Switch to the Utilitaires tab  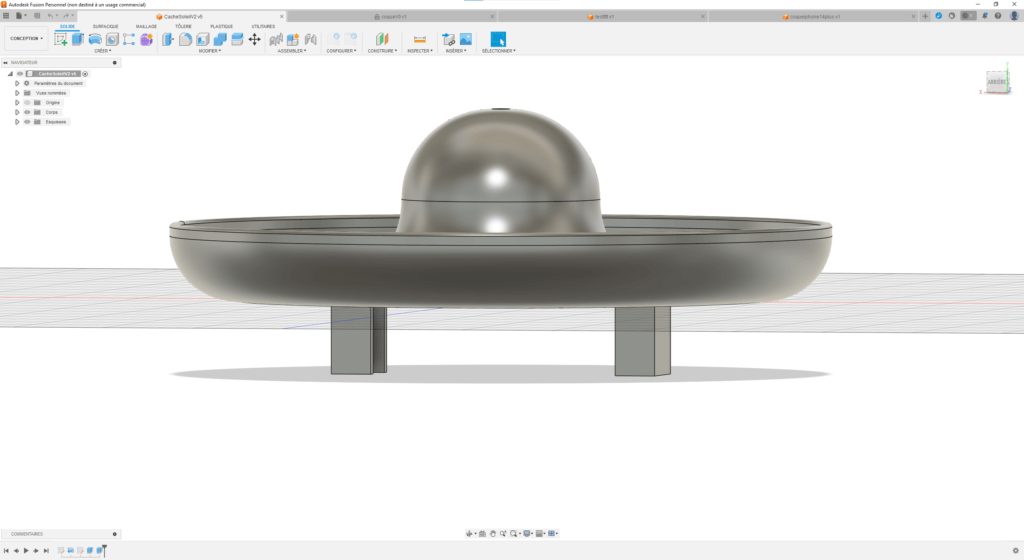point(263,27)
